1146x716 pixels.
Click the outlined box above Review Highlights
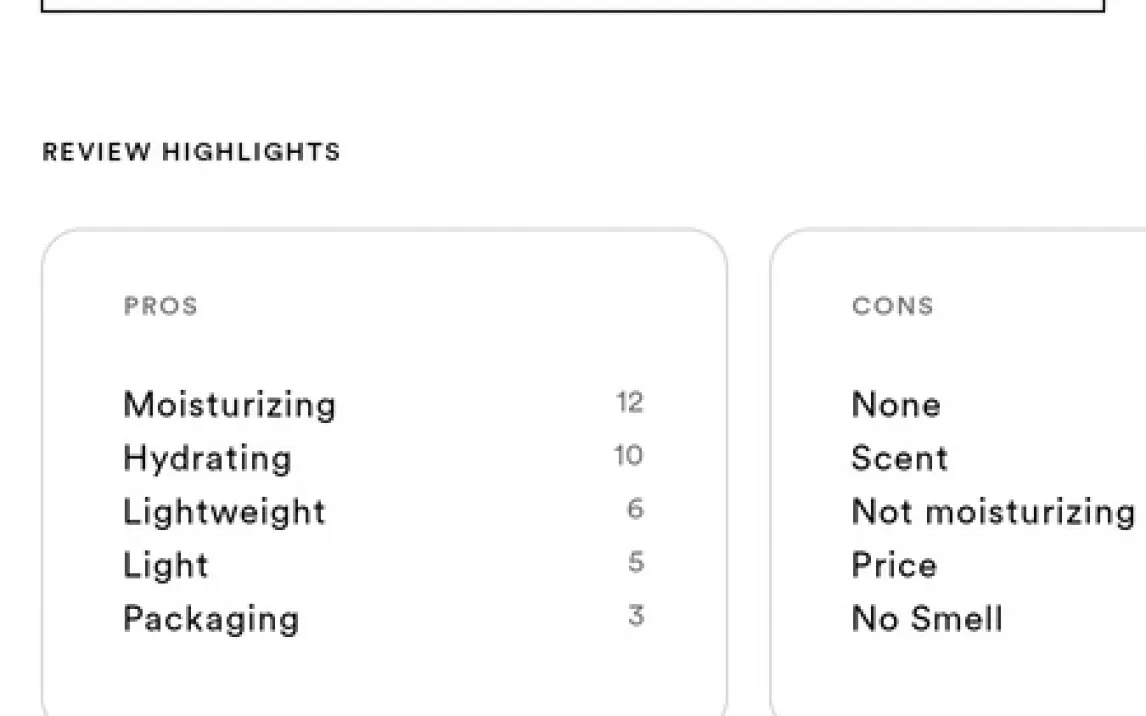point(573,6)
